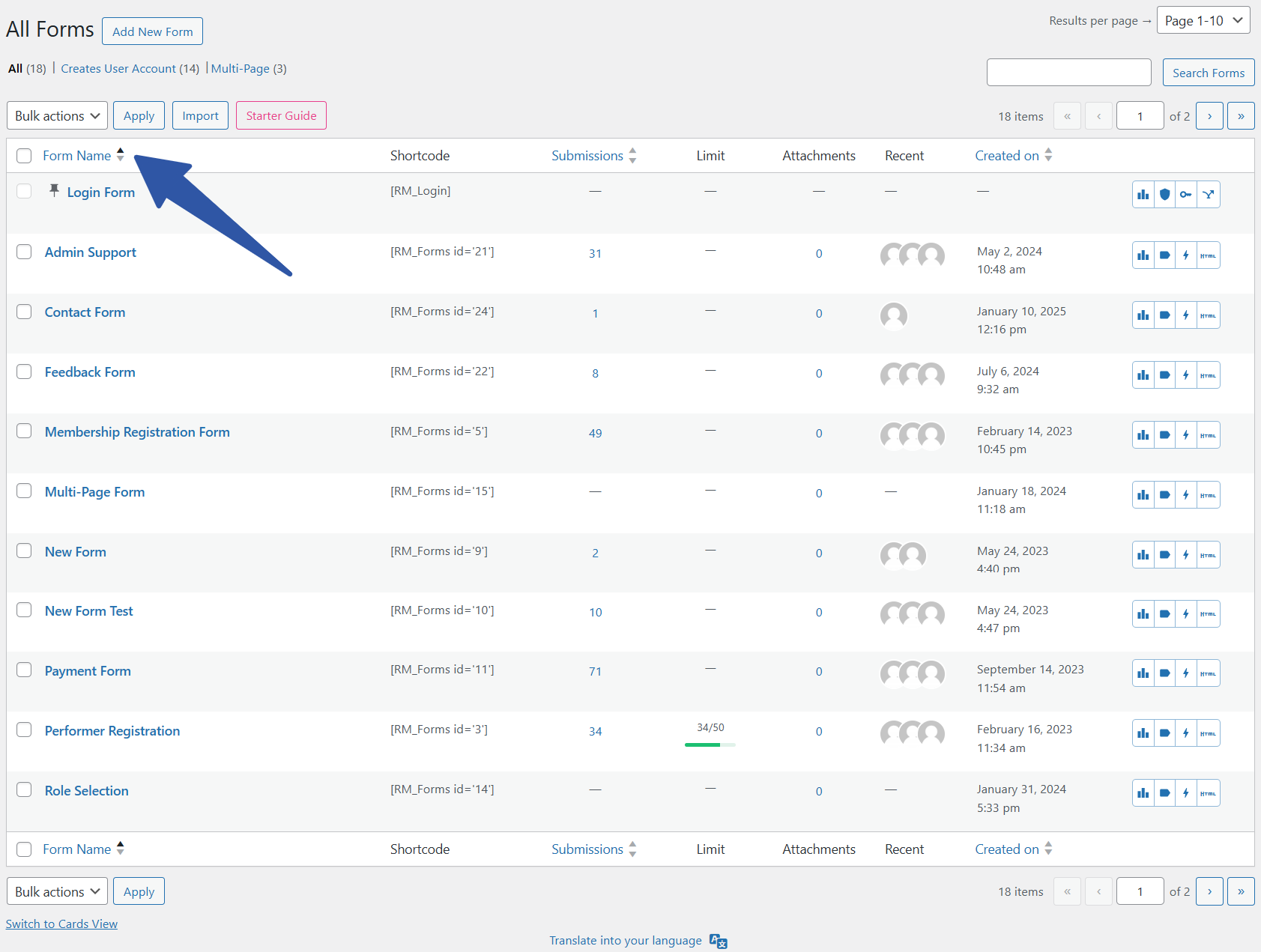Image resolution: width=1261 pixels, height=952 pixels.
Task: Open the Page 1-10 results selector
Action: coord(1203,20)
